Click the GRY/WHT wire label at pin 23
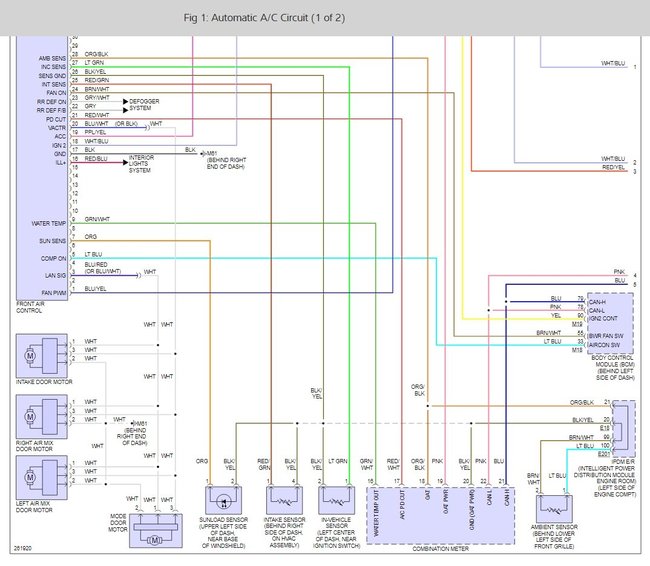This screenshot has height=566, width=650. (x=97, y=98)
